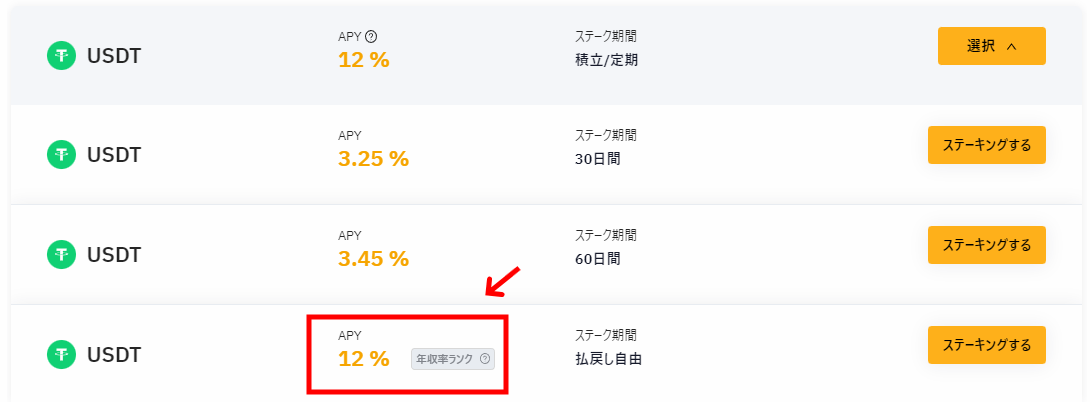Click ステーキングする for the 払戻し自由 plan
Image resolution: width=1090 pixels, height=402 pixels.
click(986, 345)
